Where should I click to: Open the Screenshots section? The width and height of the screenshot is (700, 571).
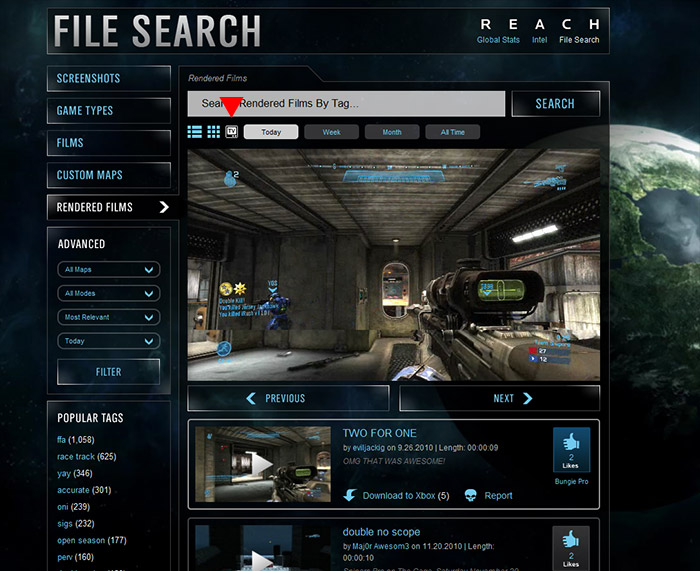click(108, 78)
